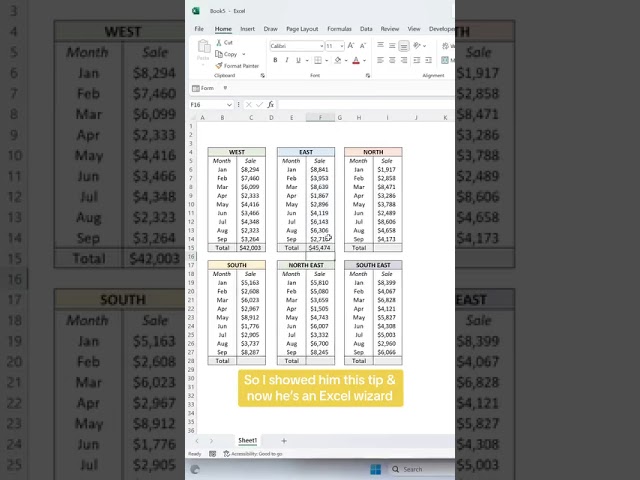Toggle Bottom Align vertical alignment
Image resolution: width=640 pixels, height=480 pixels.
(404, 46)
